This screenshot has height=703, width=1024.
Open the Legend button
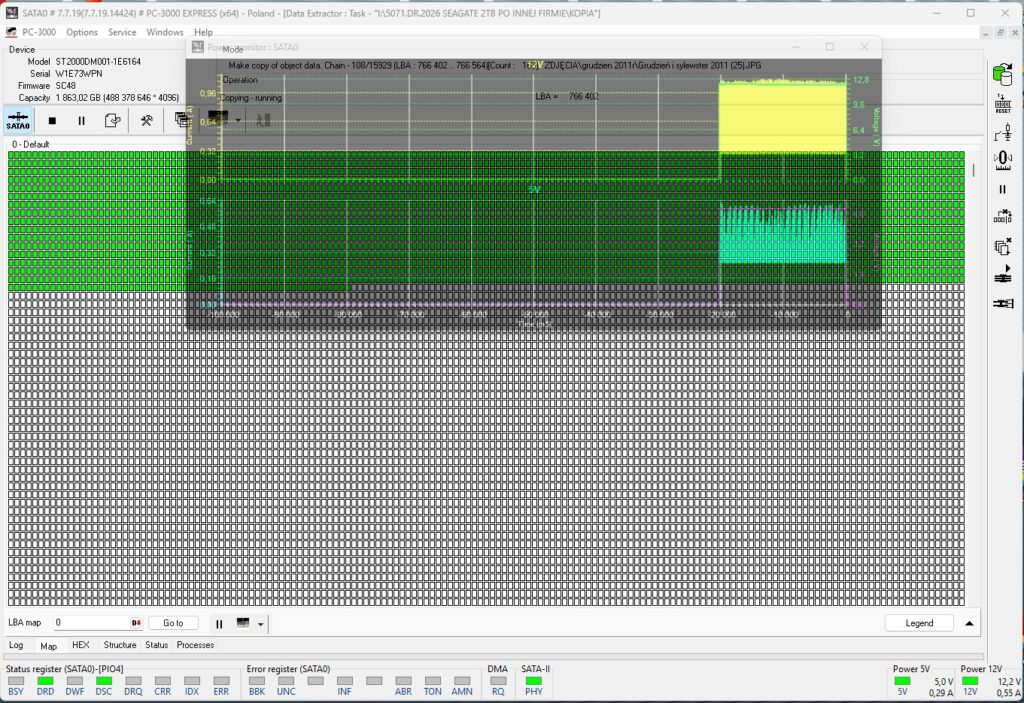(x=919, y=623)
